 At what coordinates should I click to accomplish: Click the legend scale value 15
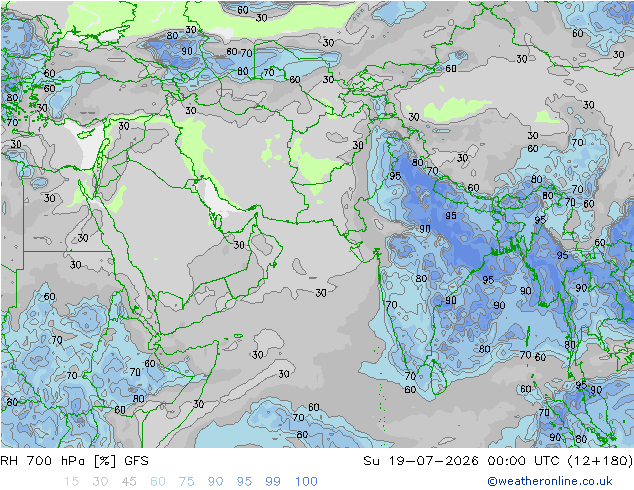pyautogui.click(x=71, y=482)
